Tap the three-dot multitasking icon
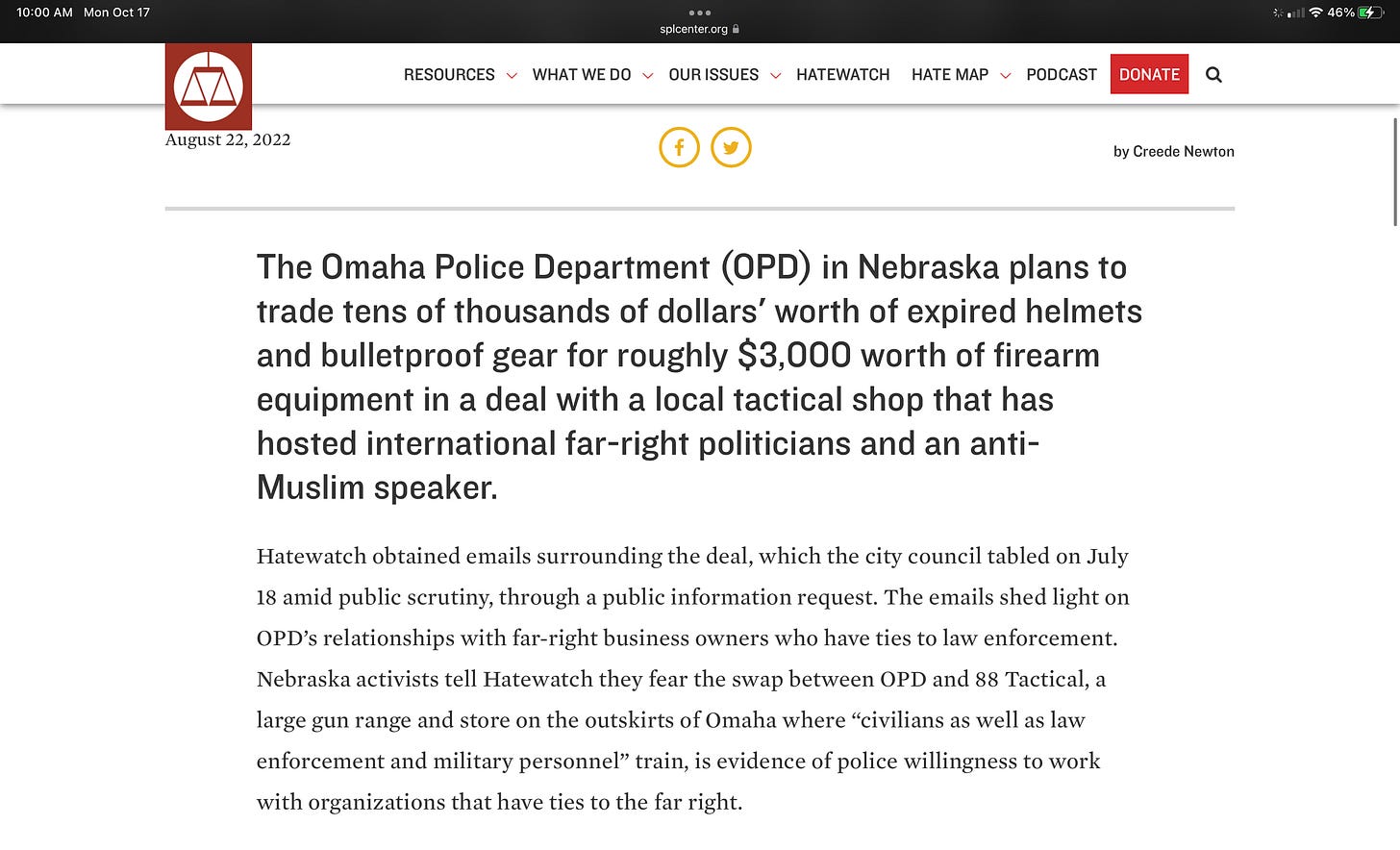The width and height of the screenshot is (1400, 850). [x=700, y=12]
